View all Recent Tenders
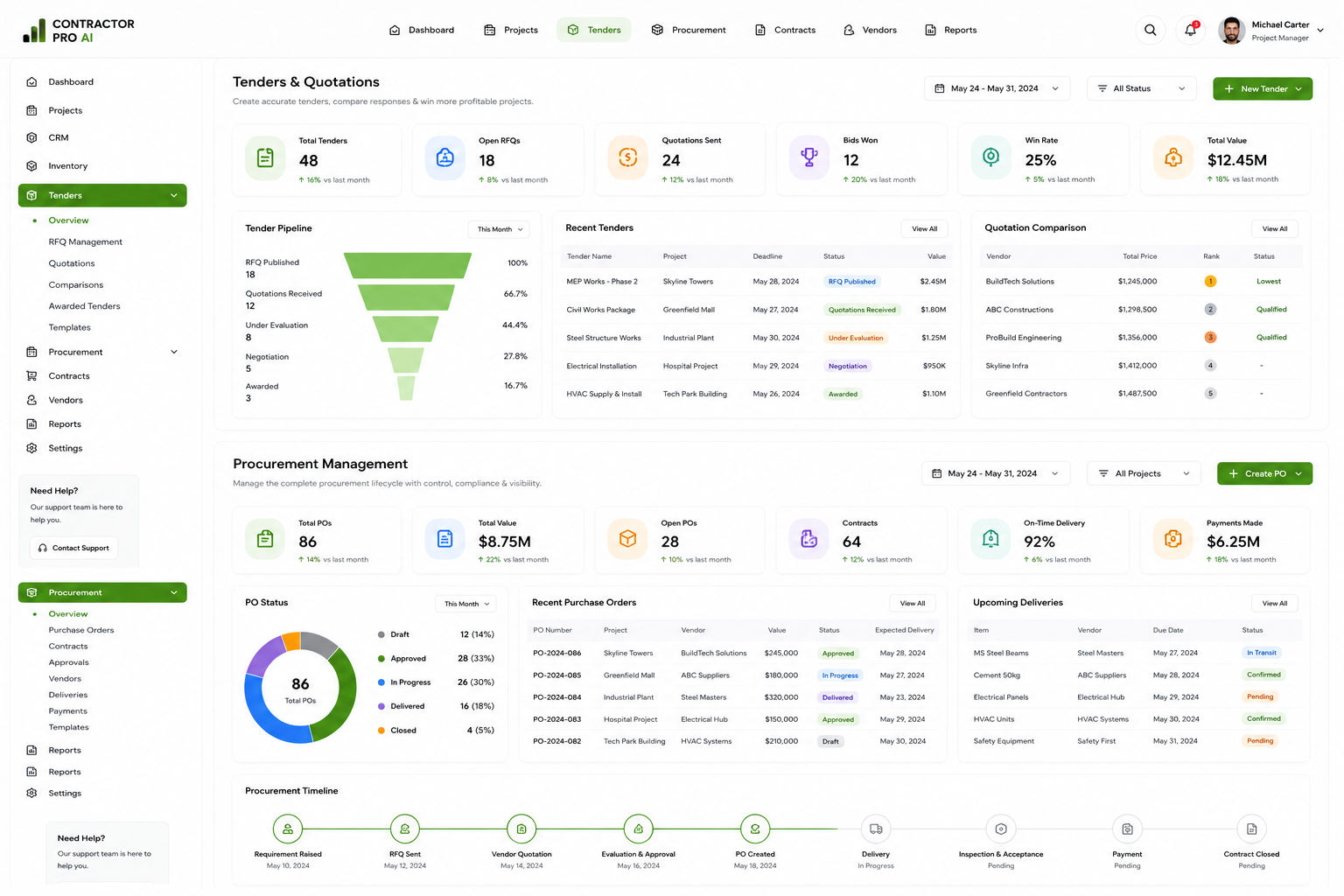This screenshot has height=896, width=1344. coord(925,228)
